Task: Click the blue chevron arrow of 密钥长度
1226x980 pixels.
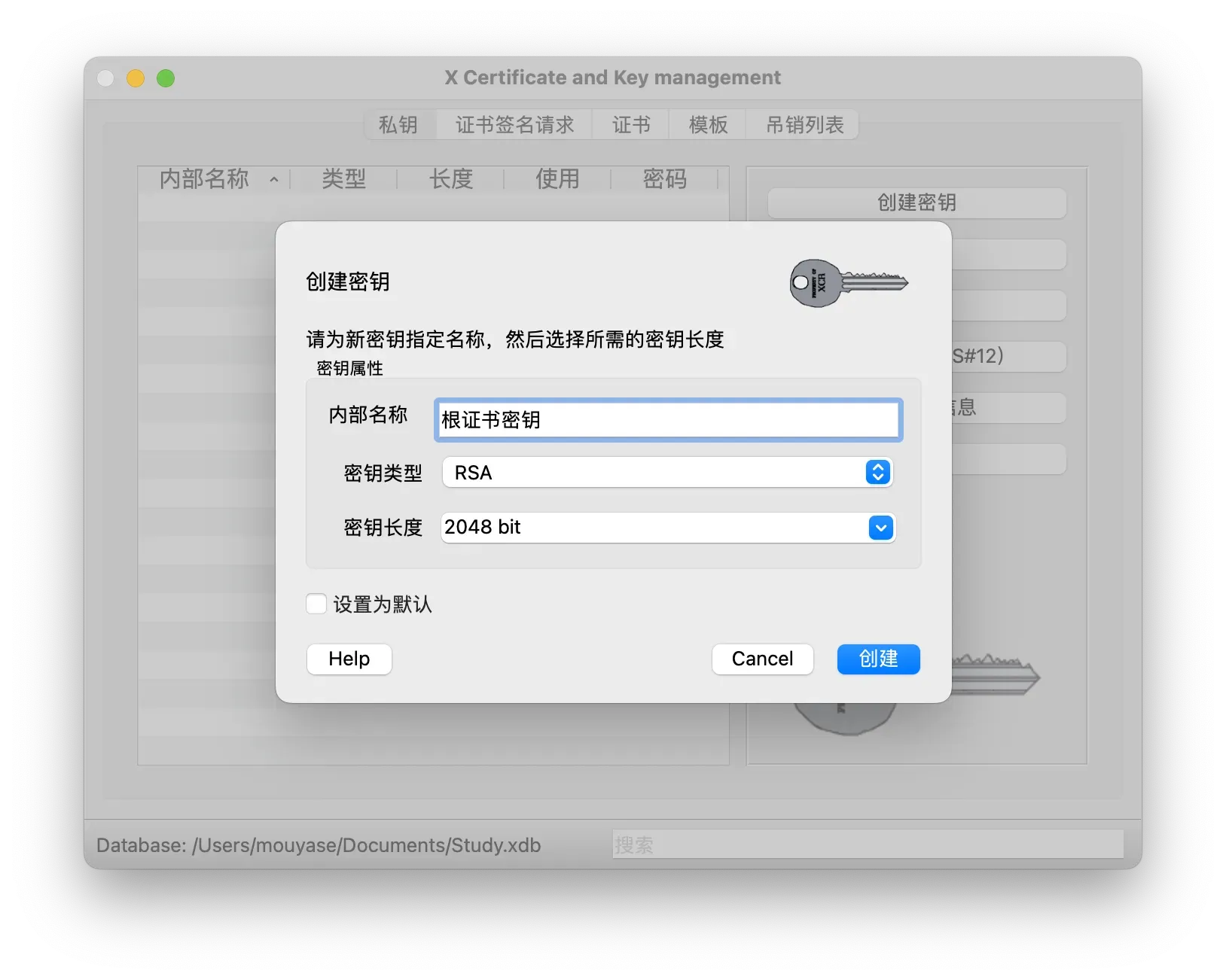Action: [880, 528]
